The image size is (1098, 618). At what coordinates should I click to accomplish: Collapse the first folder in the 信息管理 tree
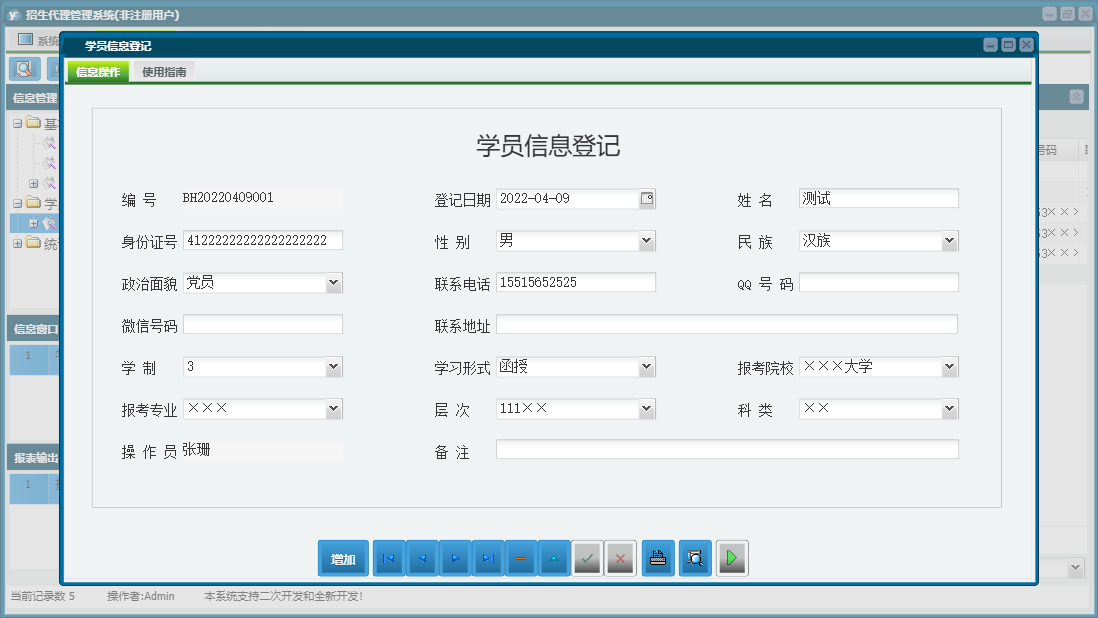(x=18, y=123)
